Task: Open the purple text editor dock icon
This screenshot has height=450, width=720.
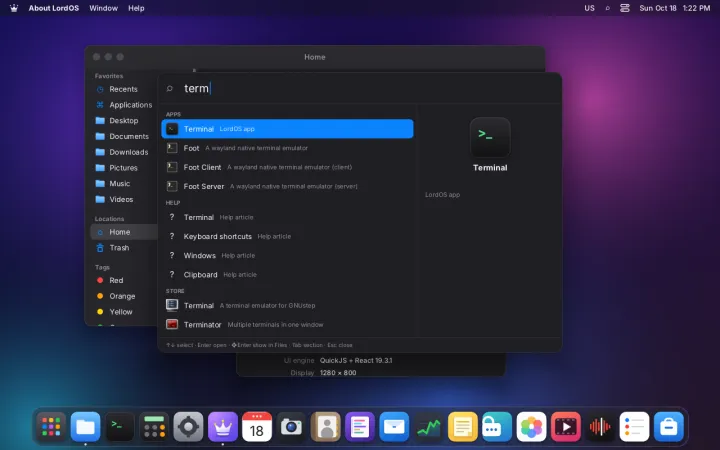Action: pos(360,427)
